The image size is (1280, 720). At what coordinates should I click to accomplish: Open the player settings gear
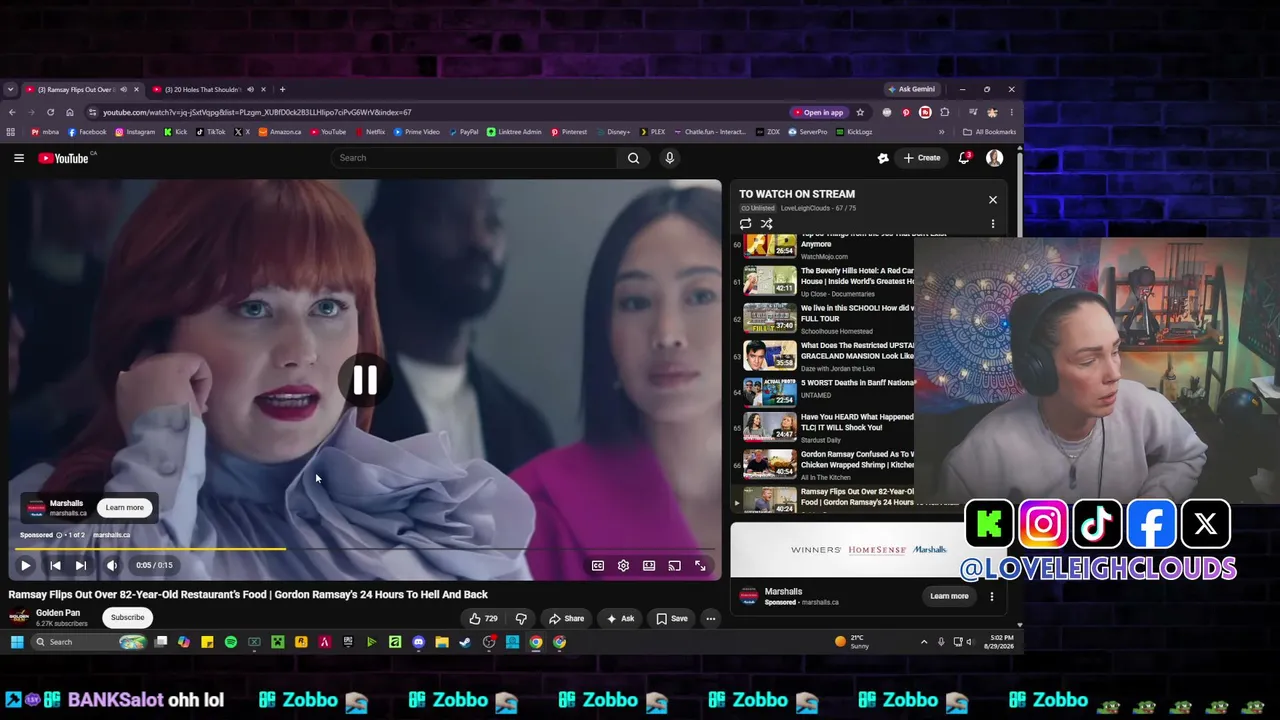pyautogui.click(x=623, y=566)
